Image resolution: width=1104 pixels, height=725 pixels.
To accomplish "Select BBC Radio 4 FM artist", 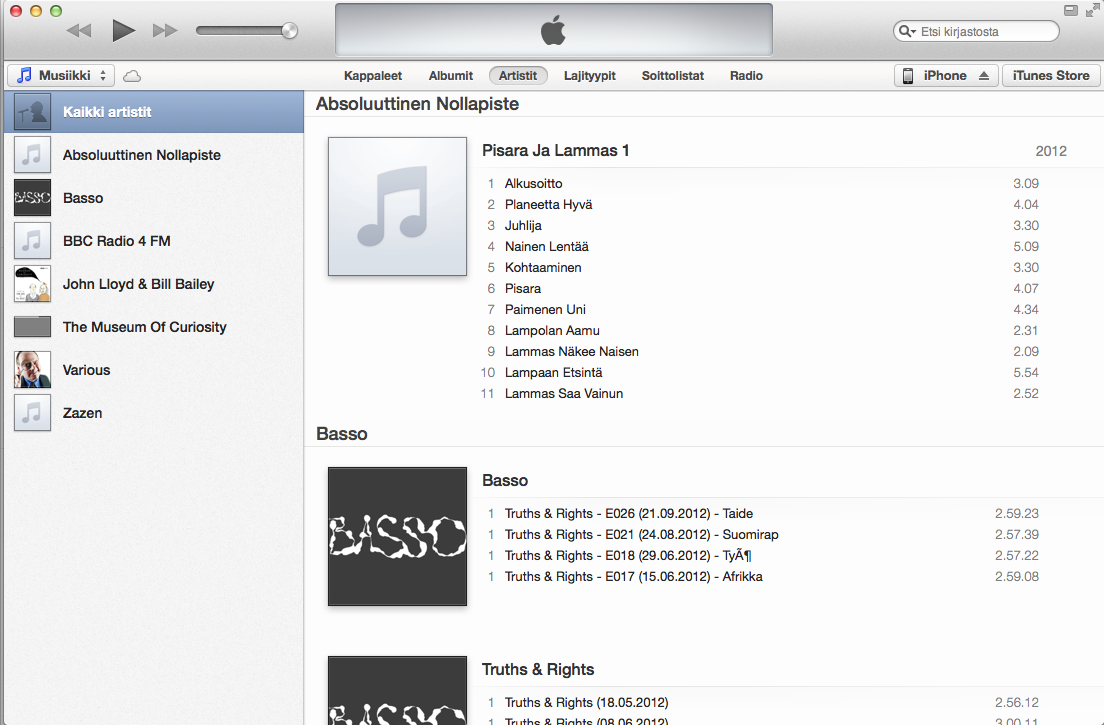I will (154, 241).
